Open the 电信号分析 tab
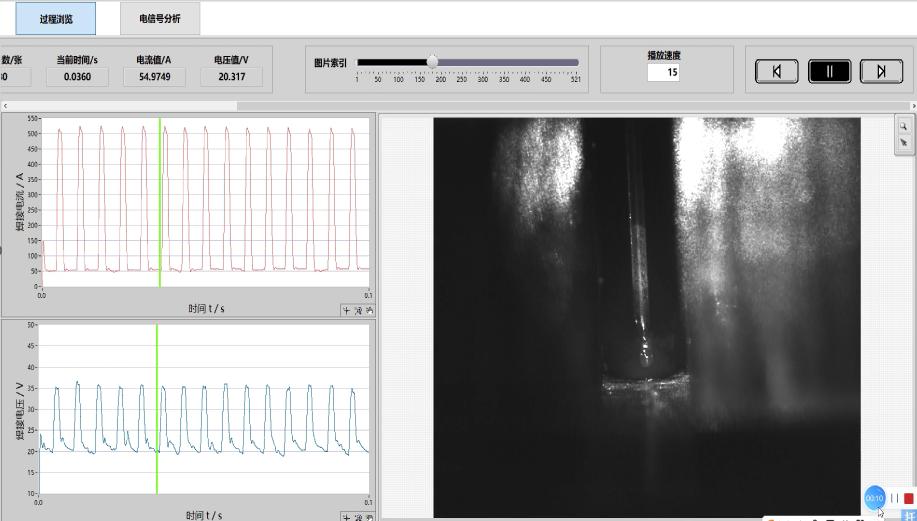This screenshot has width=917, height=521. point(160,19)
